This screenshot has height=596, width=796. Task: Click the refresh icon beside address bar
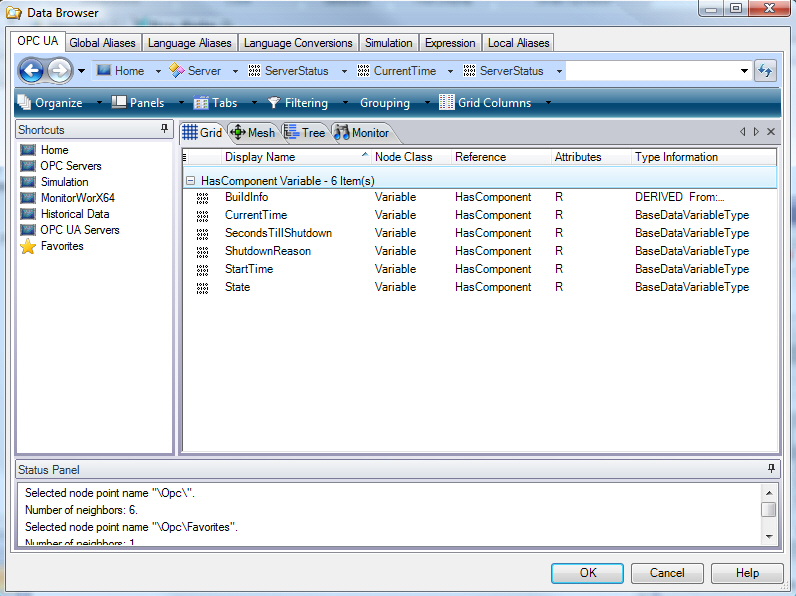click(765, 71)
